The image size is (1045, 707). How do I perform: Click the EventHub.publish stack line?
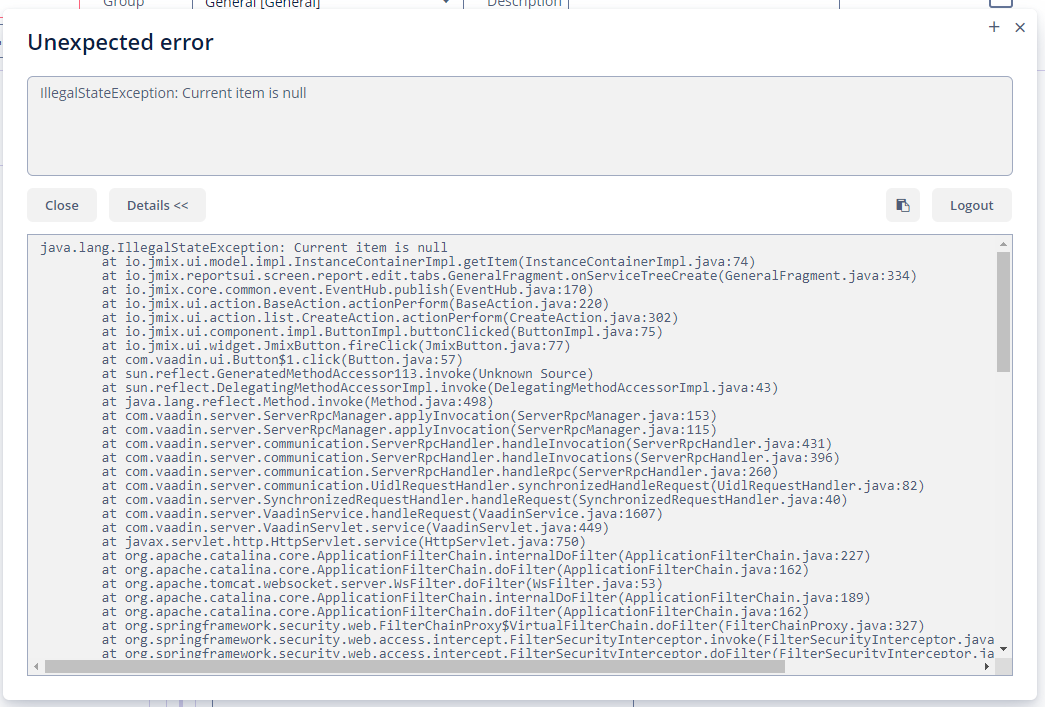coord(347,290)
